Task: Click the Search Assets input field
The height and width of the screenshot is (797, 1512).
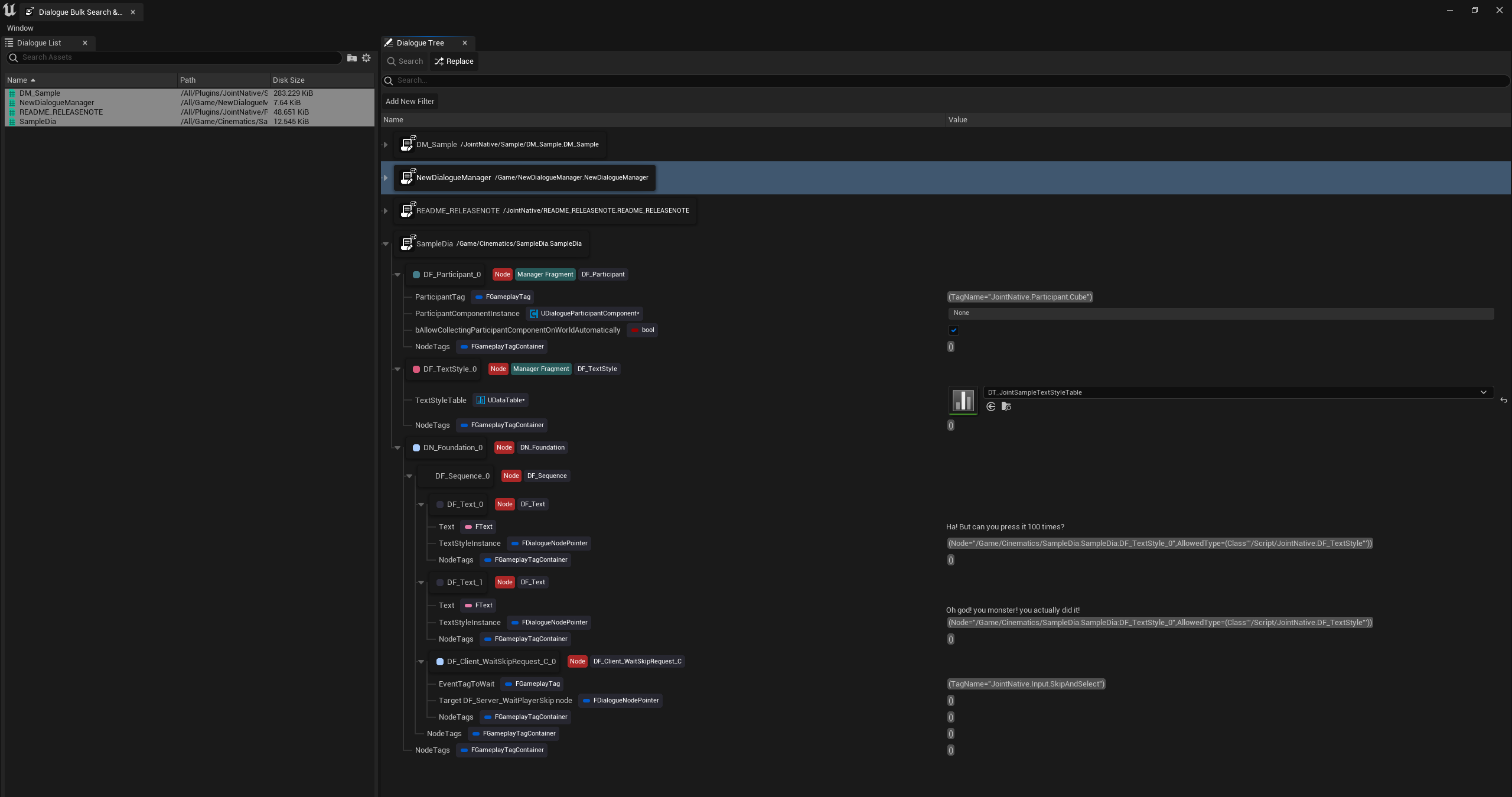Action: point(177,57)
